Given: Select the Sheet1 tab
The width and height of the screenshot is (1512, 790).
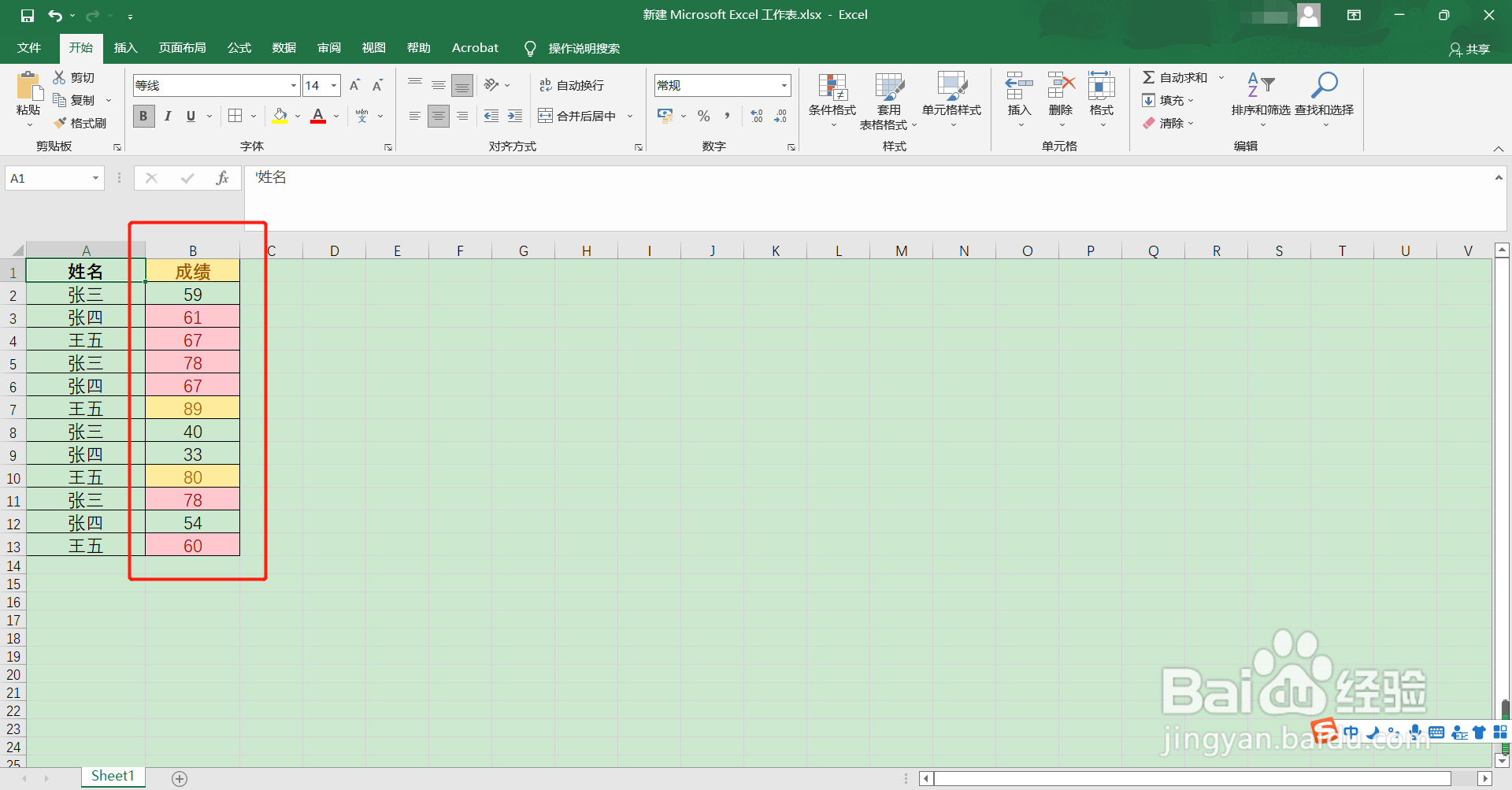Looking at the screenshot, I should point(113,777).
